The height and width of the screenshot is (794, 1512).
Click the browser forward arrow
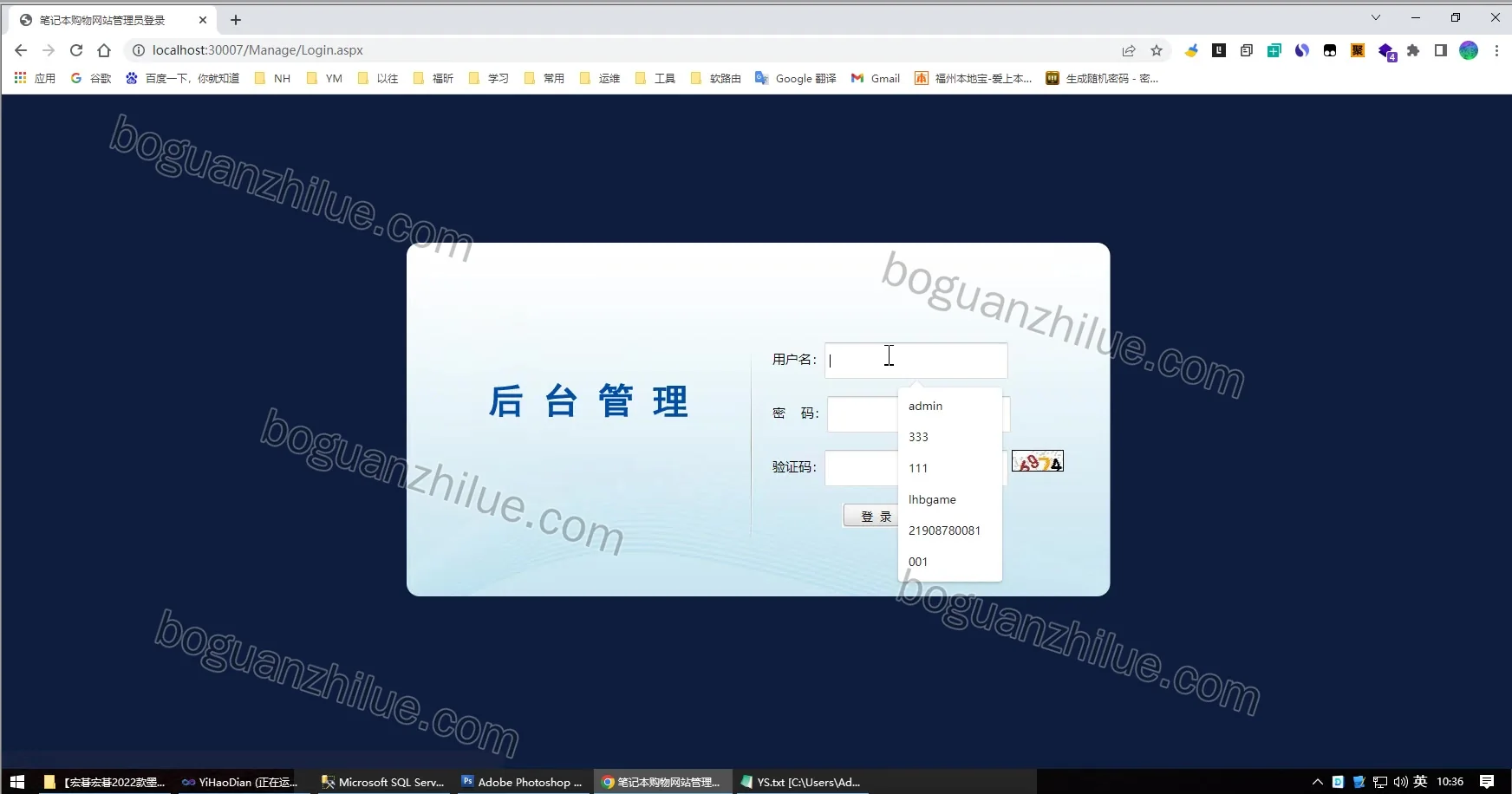(x=49, y=50)
